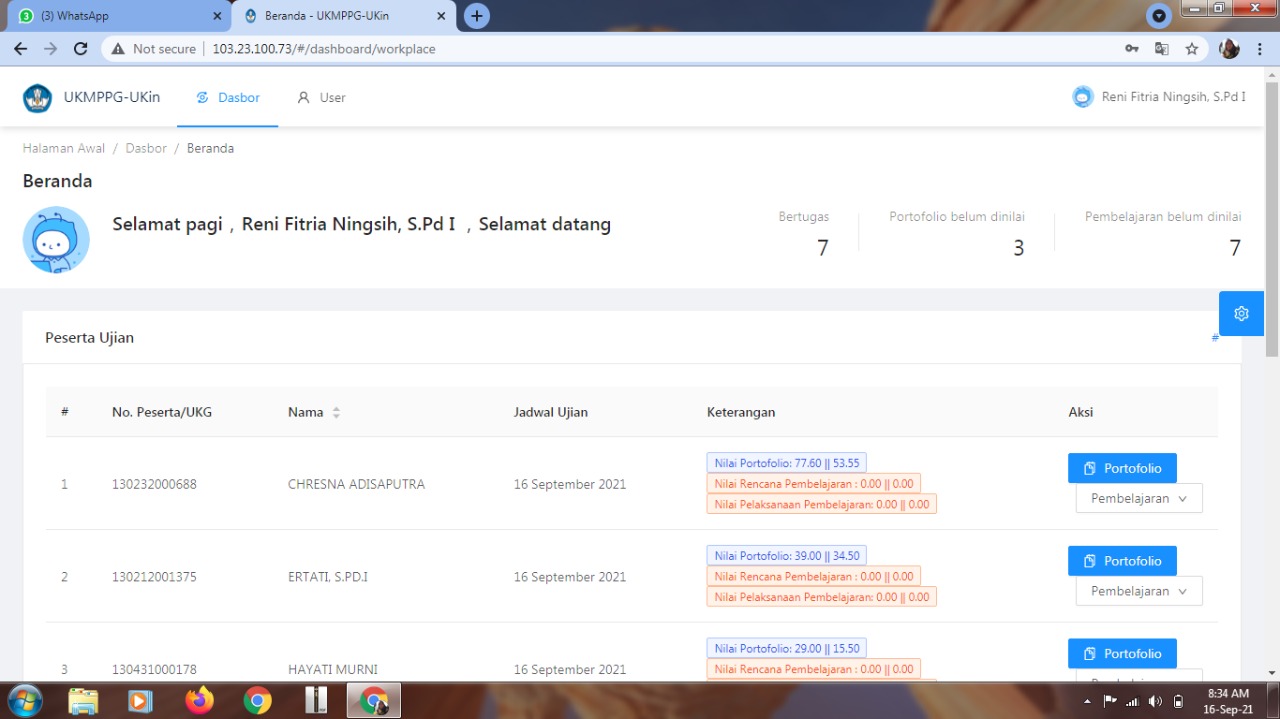
Task: Bookmark this page with the star icon
Action: tap(1191, 49)
